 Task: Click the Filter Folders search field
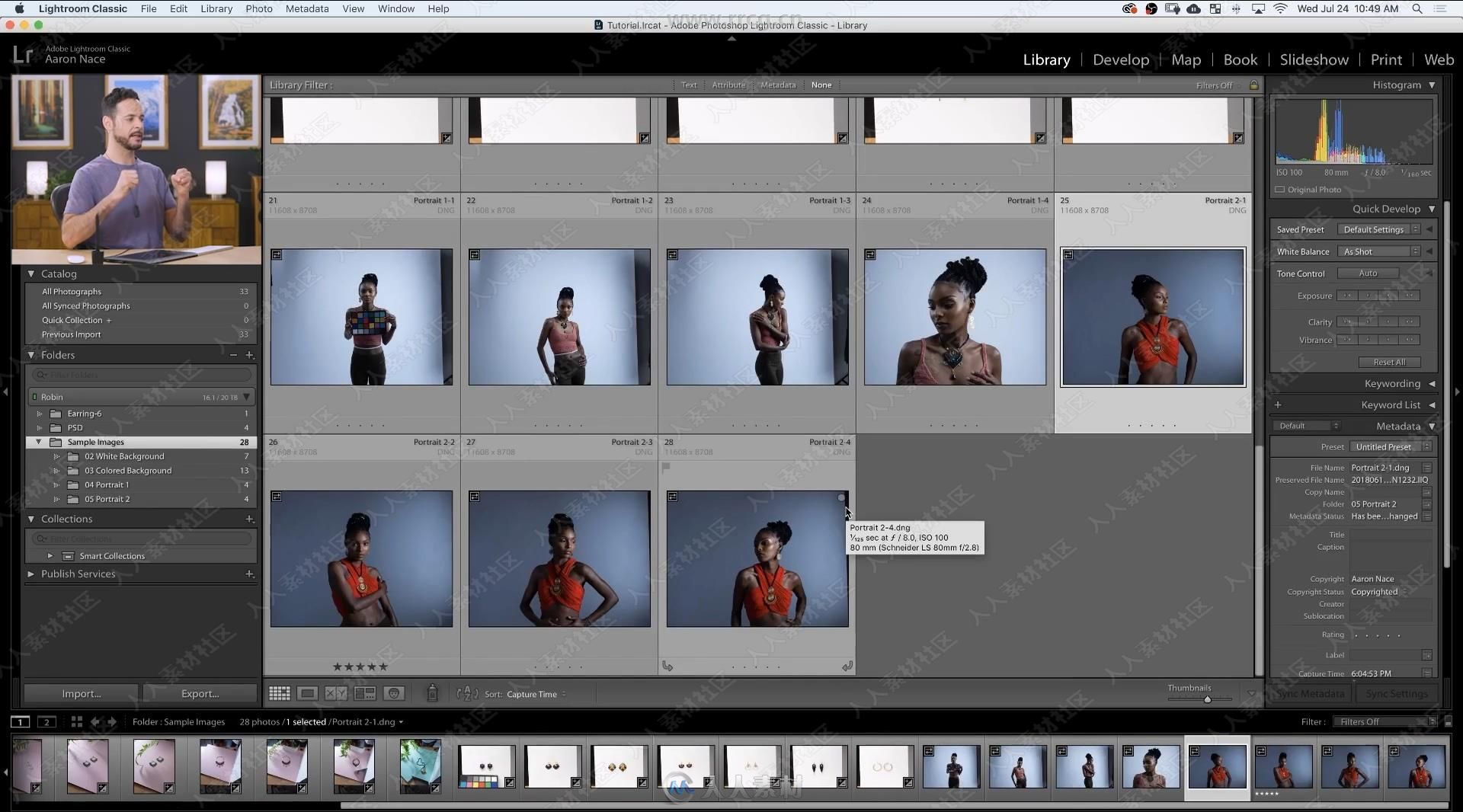tap(142, 375)
